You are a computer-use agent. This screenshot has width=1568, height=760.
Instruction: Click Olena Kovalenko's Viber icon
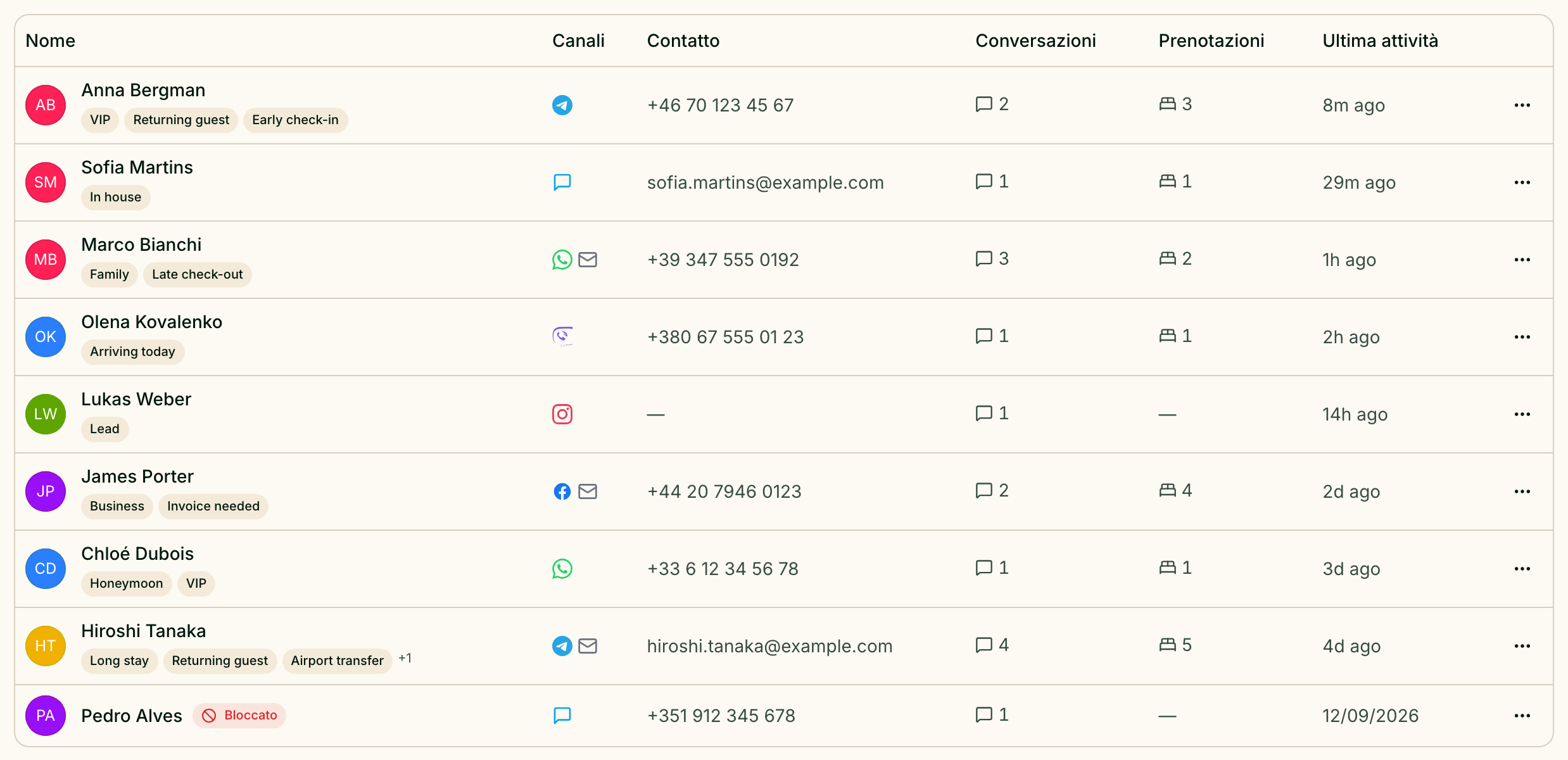(x=562, y=337)
